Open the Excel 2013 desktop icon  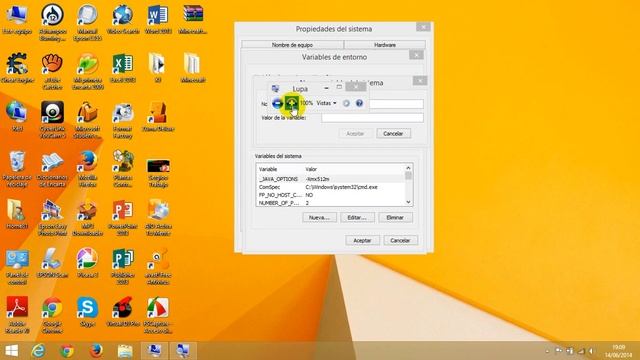[123, 69]
